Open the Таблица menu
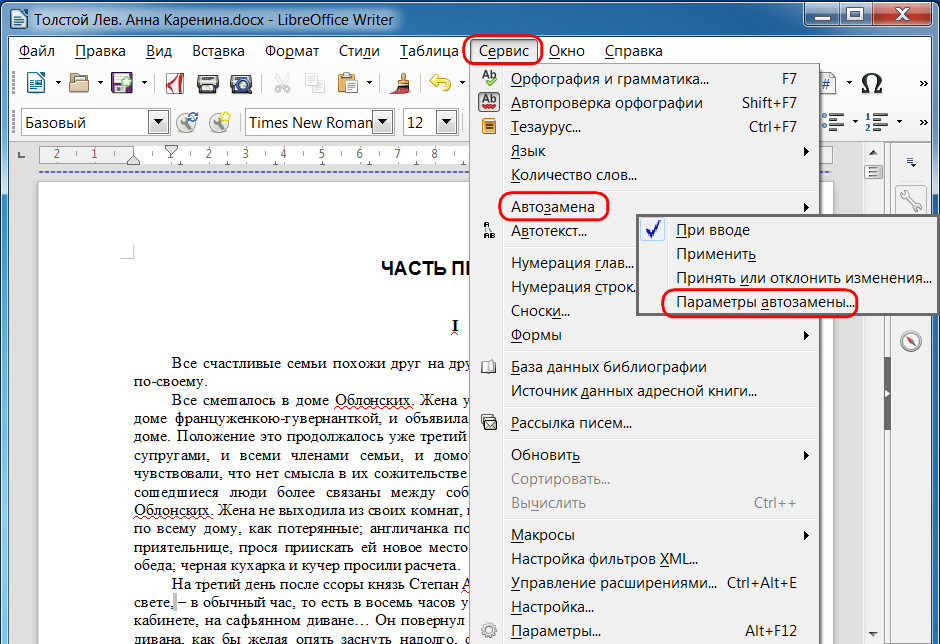Screen dimensions: 940x644 click(429, 51)
